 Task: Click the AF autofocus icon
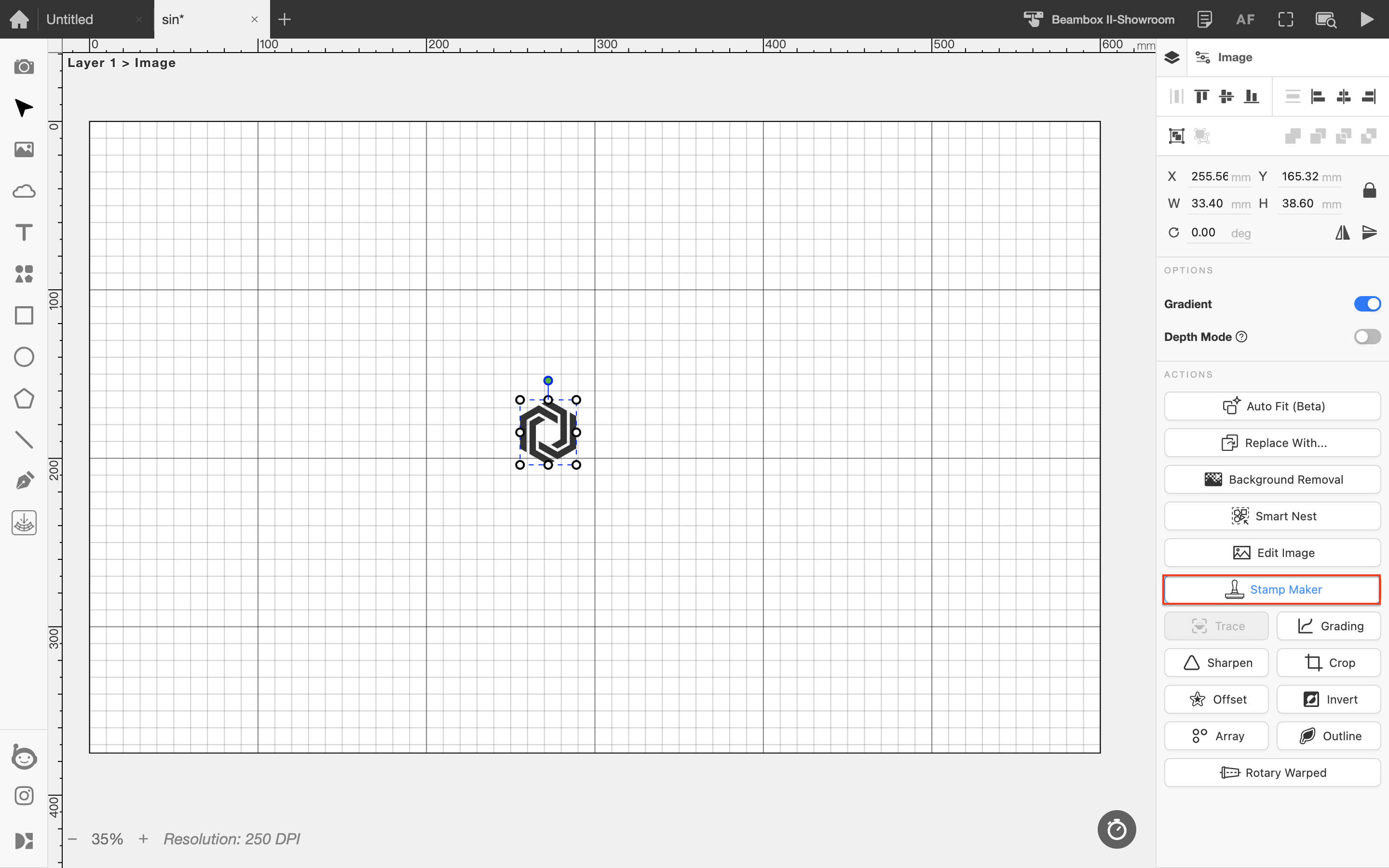[x=1245, y=19]
